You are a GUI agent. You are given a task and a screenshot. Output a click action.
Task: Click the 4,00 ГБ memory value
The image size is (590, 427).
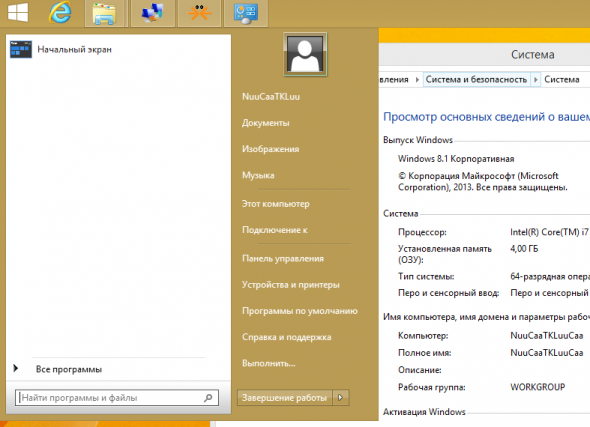click(x=524, y=249)
